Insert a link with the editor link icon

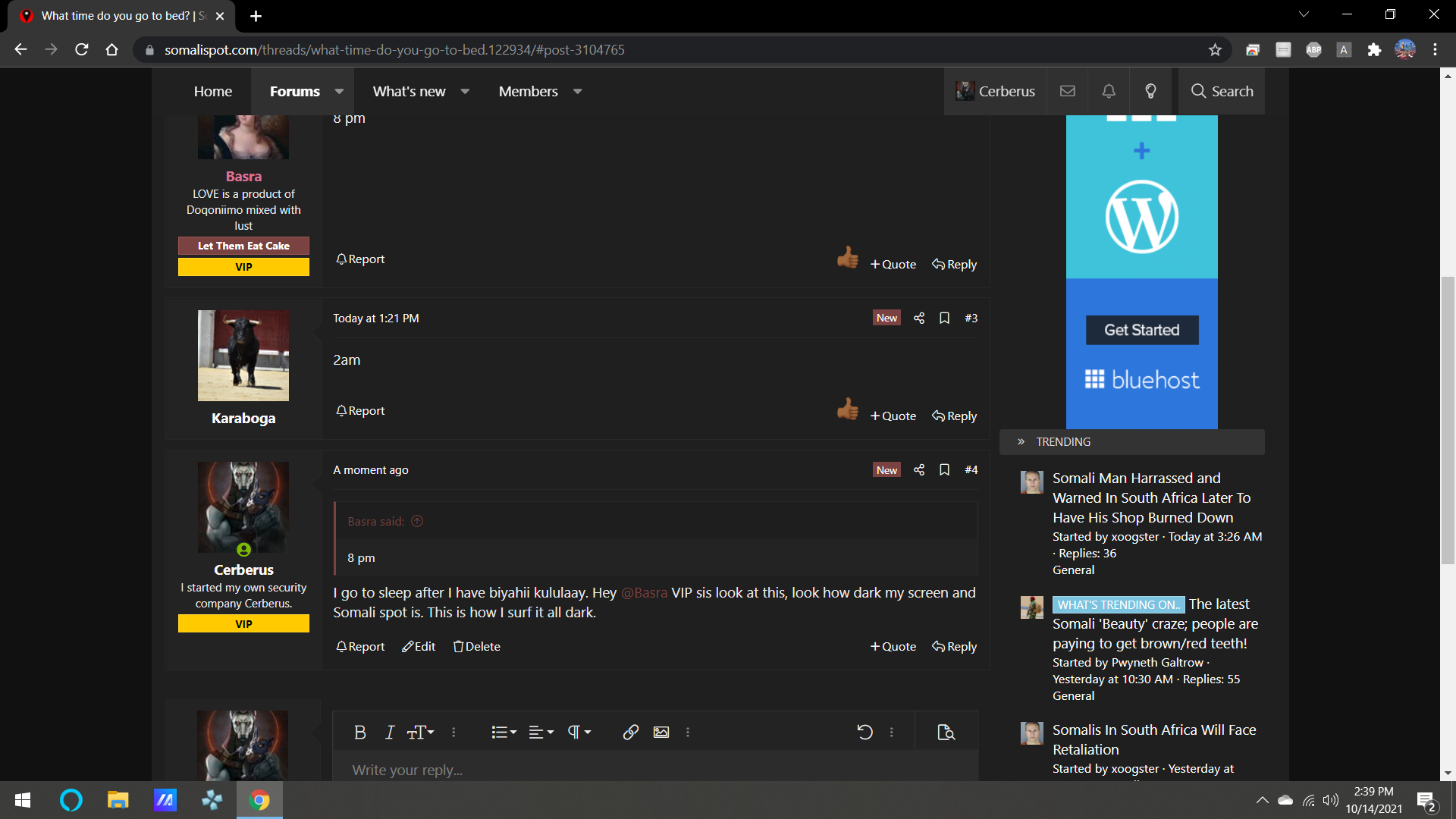630,732
